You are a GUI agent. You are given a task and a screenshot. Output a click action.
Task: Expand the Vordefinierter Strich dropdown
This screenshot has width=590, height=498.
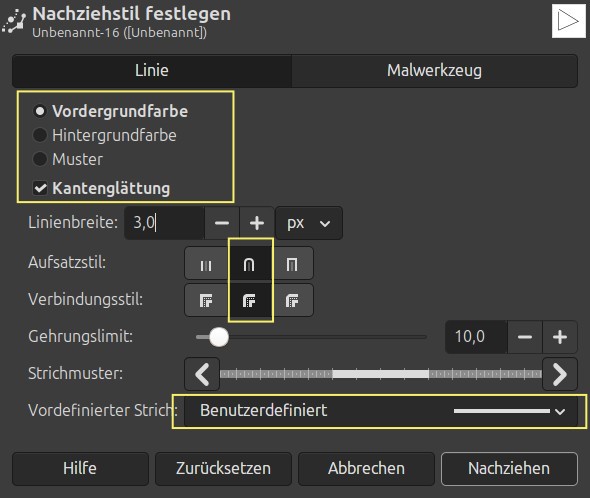(381, 411)
